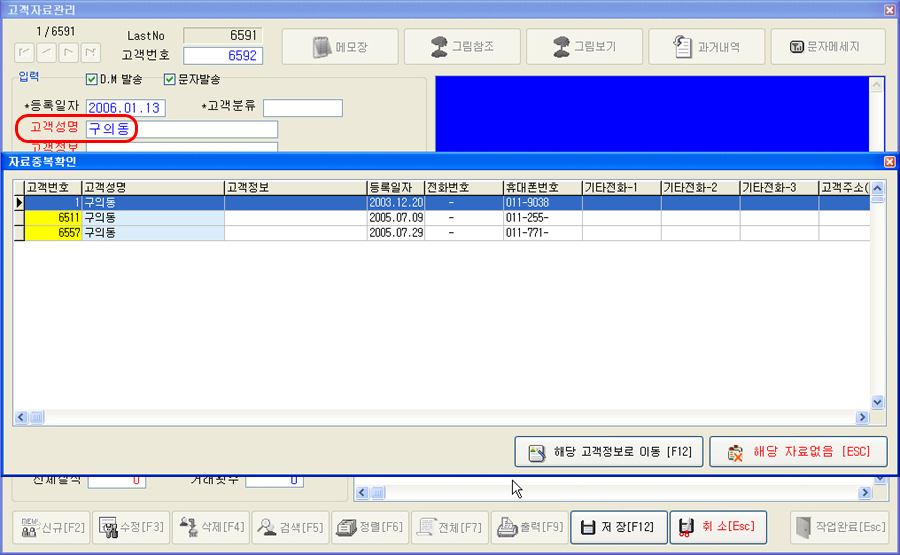Image resolution: width=900 pixels, height=555 pixels.
Task: Toggle the D.M 발송 checkbox
Action: coord(91,79)
